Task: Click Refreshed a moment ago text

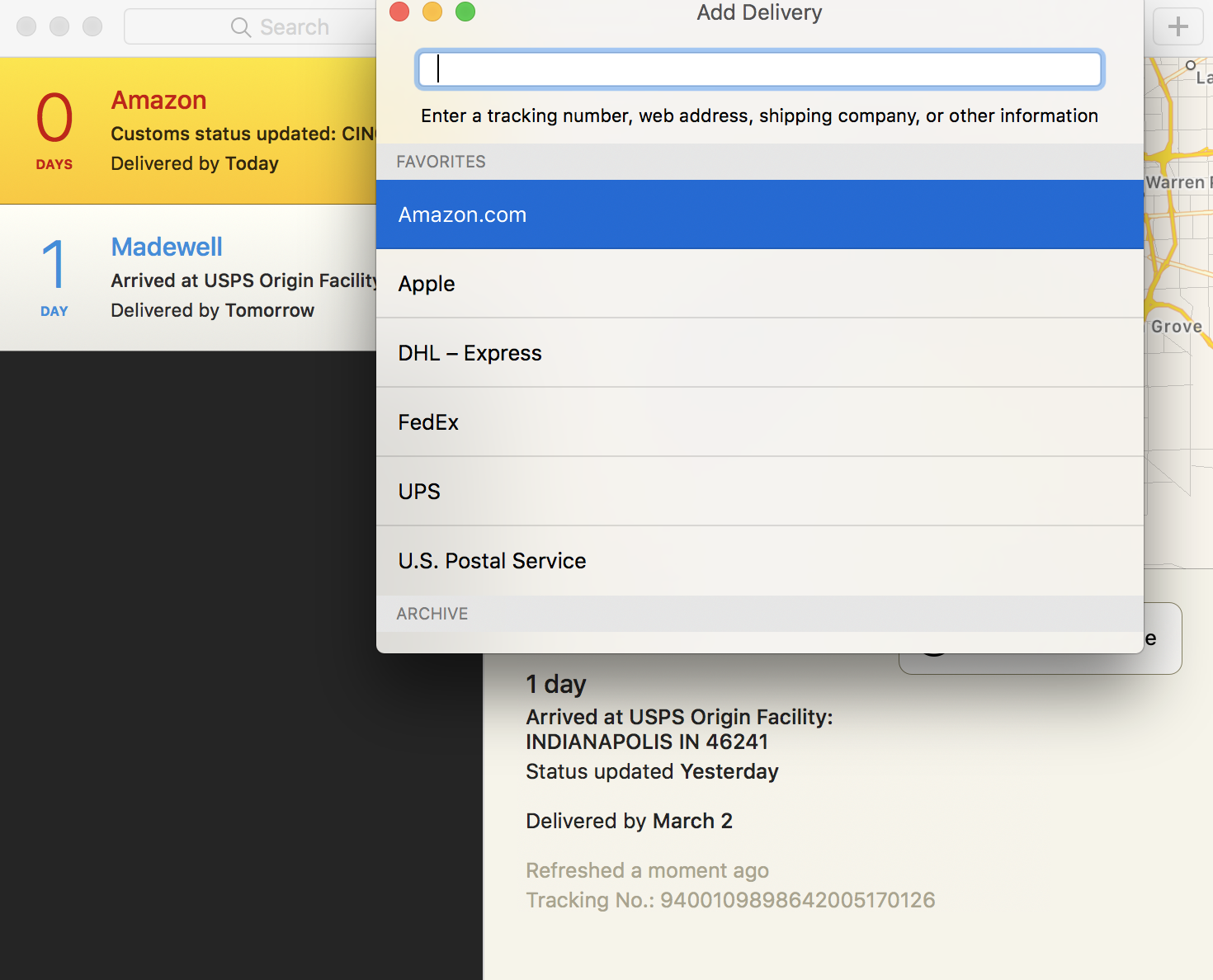Action: 647,870
